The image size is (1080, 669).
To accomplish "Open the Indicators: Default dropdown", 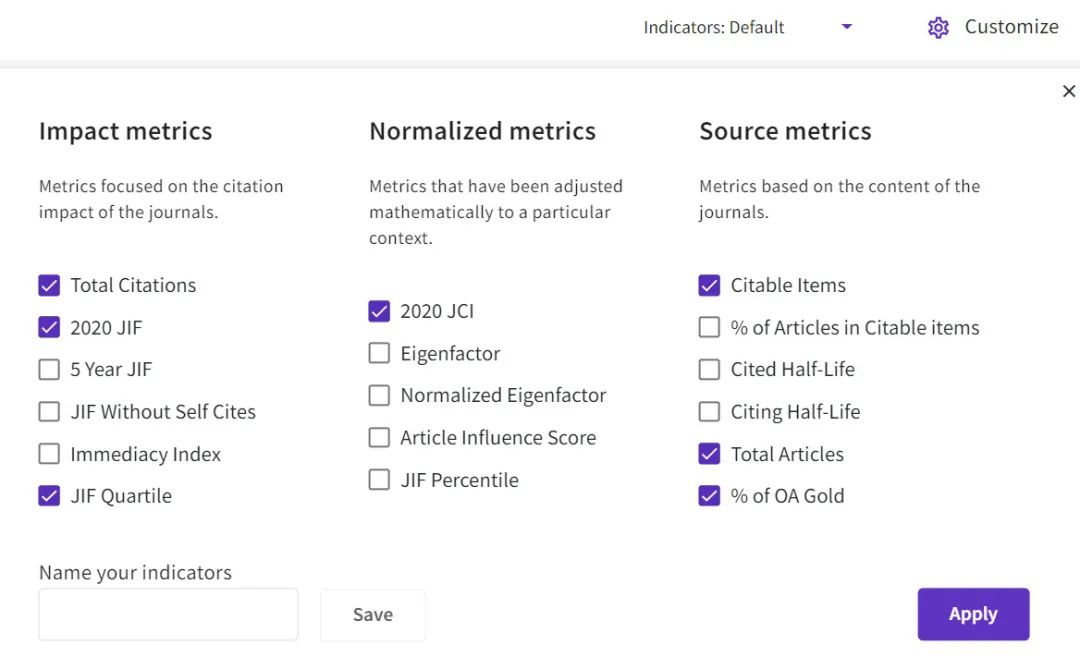I will tap(846, 27).
